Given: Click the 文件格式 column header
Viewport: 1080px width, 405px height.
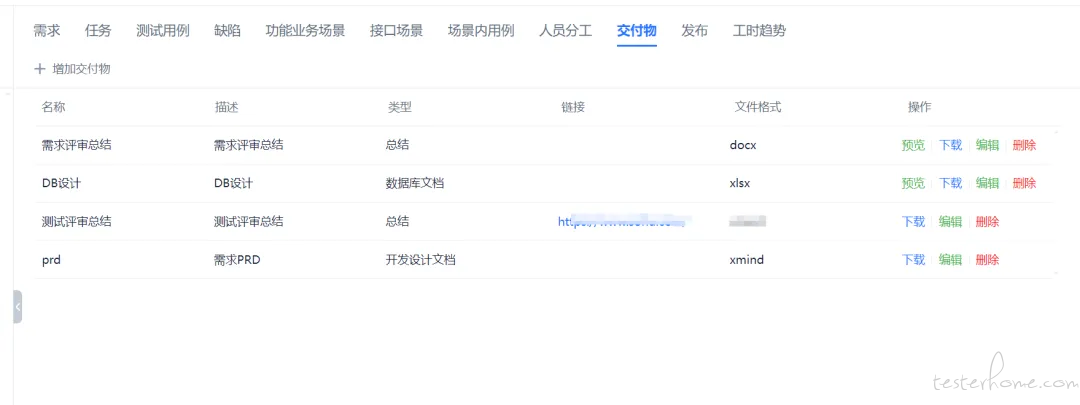Looking at the screenshot, I should 758,107.
